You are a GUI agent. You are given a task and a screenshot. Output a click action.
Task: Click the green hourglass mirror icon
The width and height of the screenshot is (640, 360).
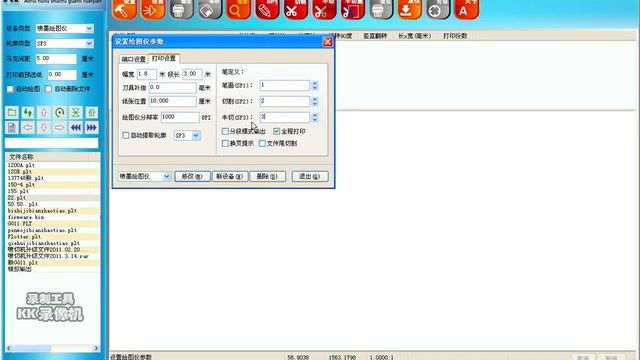coord(76,112)
